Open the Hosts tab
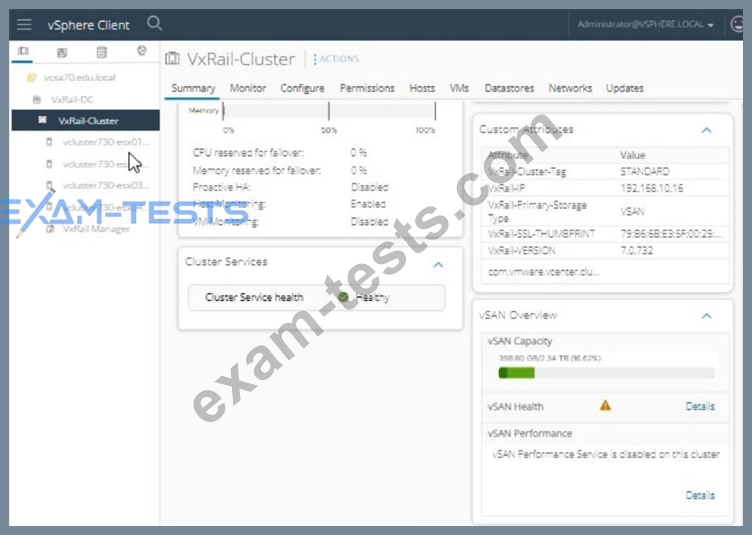This screenshot has width=752, height=535. point(422,88)
